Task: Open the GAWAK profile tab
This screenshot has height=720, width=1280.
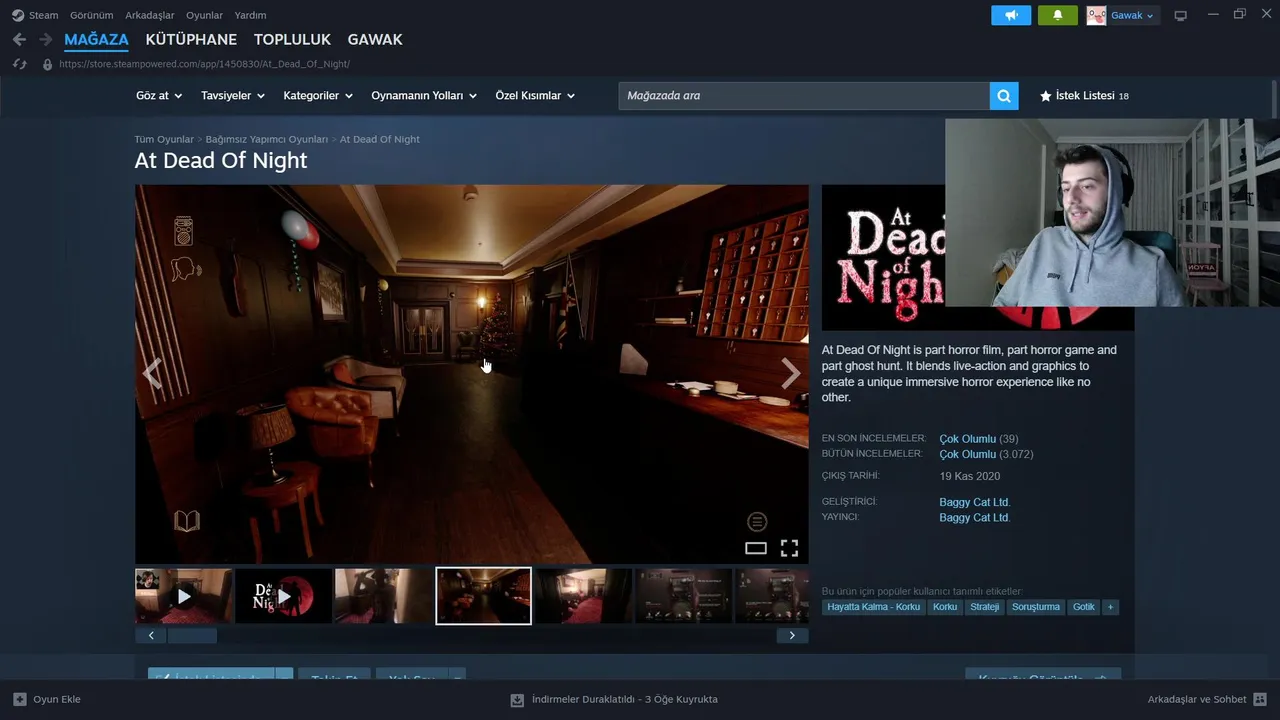Action: (x=375, y=40)
